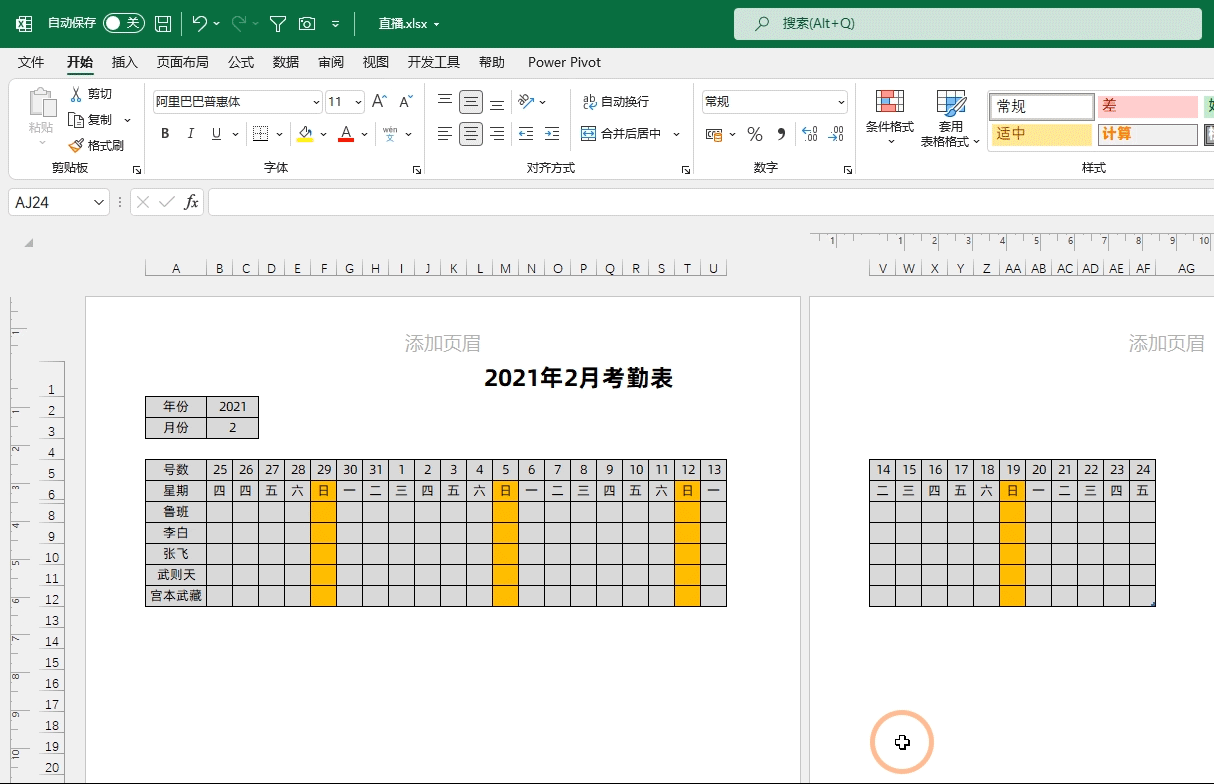Switch to the 数据 tab
Screen dimensions: 1214x784
point(286,62)
